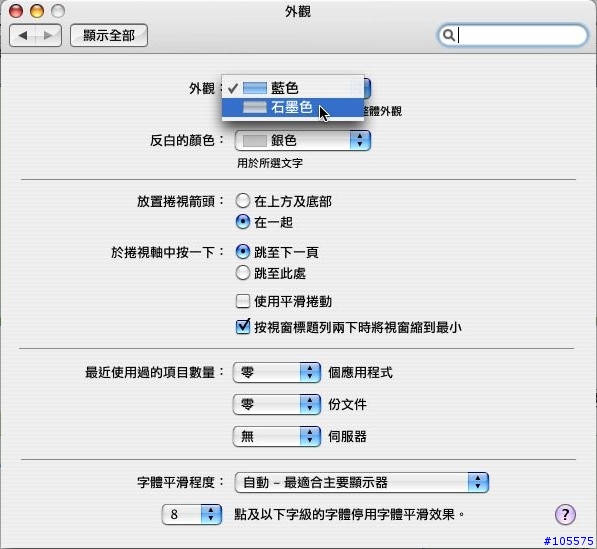Viewport: 597px width, 549px height.
Task: Open the 個應用程式 count dropdown
Action: pos(276,372)
